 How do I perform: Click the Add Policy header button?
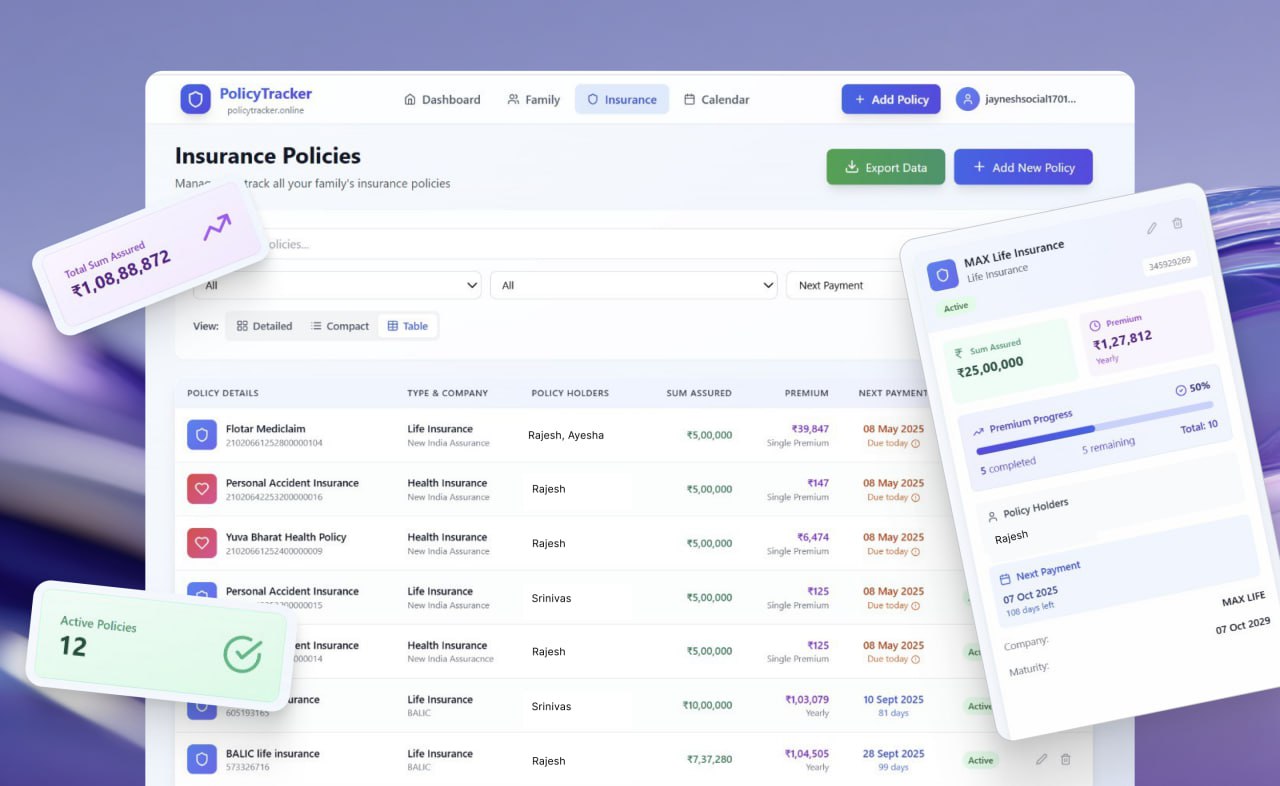pyautogui.click(x=891, y=99)
